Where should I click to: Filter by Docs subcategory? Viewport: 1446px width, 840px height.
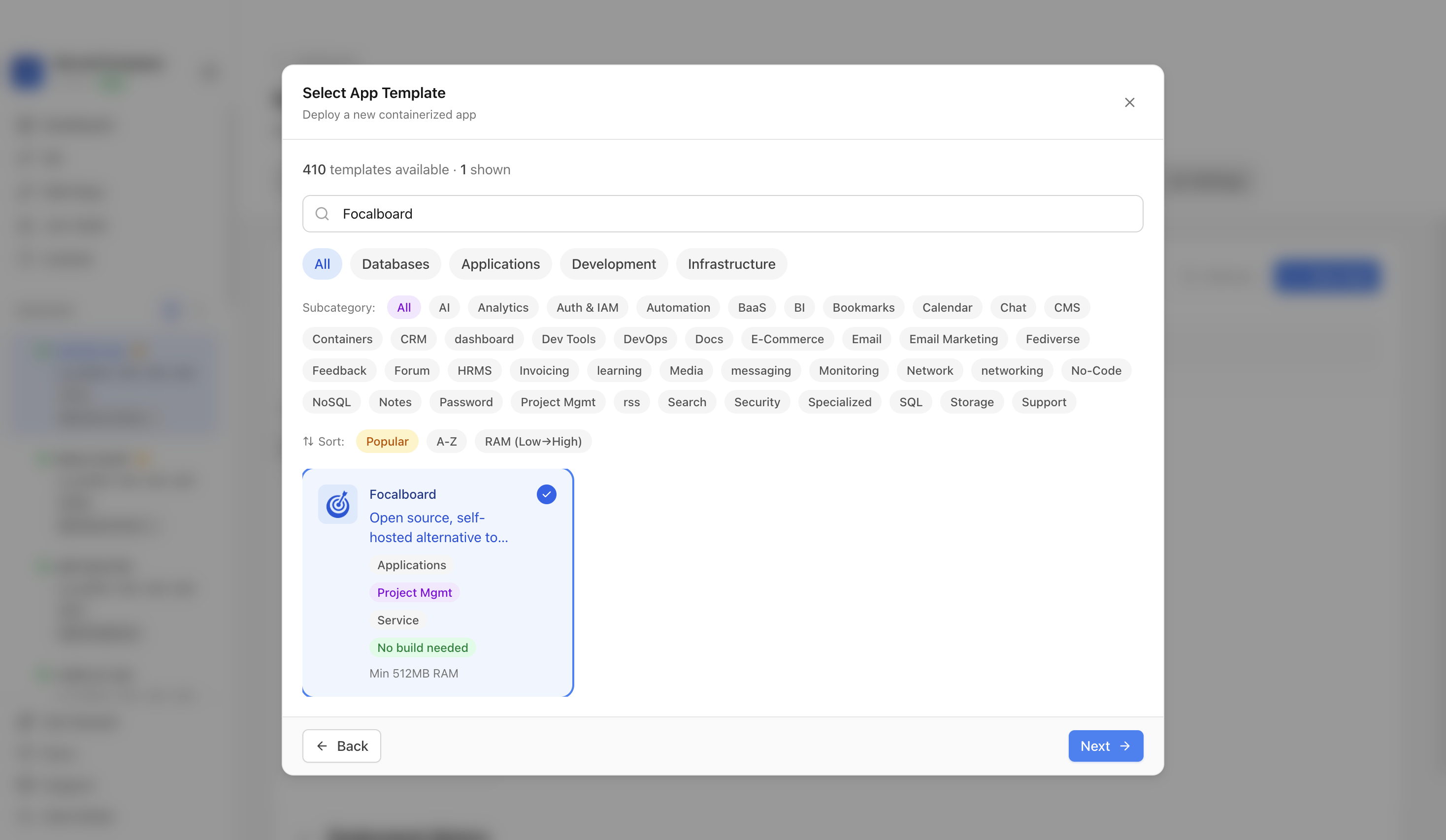pos(709,339)
